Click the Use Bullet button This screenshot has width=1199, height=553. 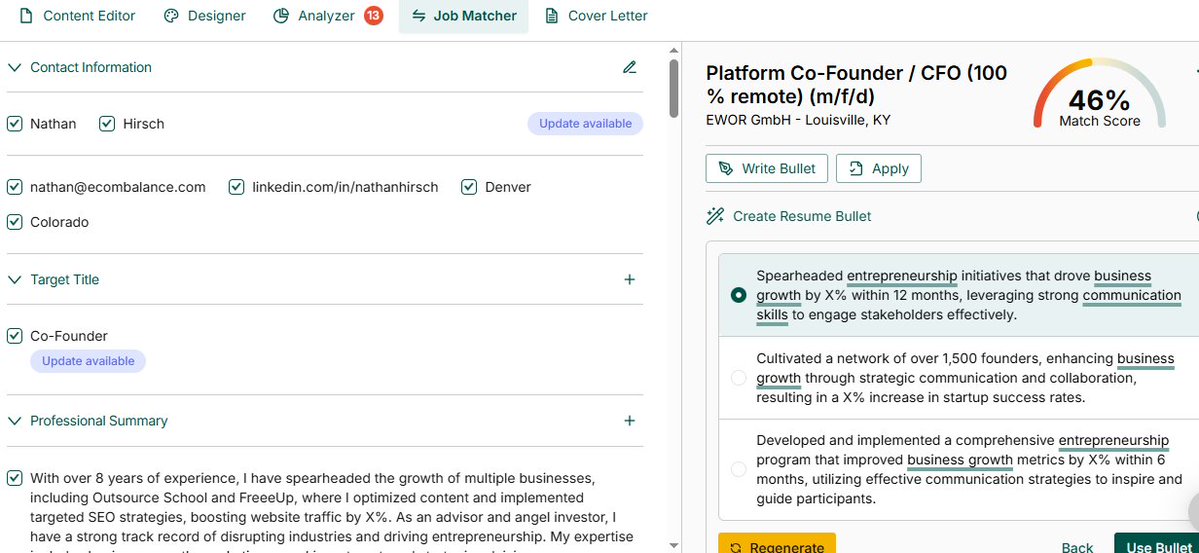pos(1156,545)
